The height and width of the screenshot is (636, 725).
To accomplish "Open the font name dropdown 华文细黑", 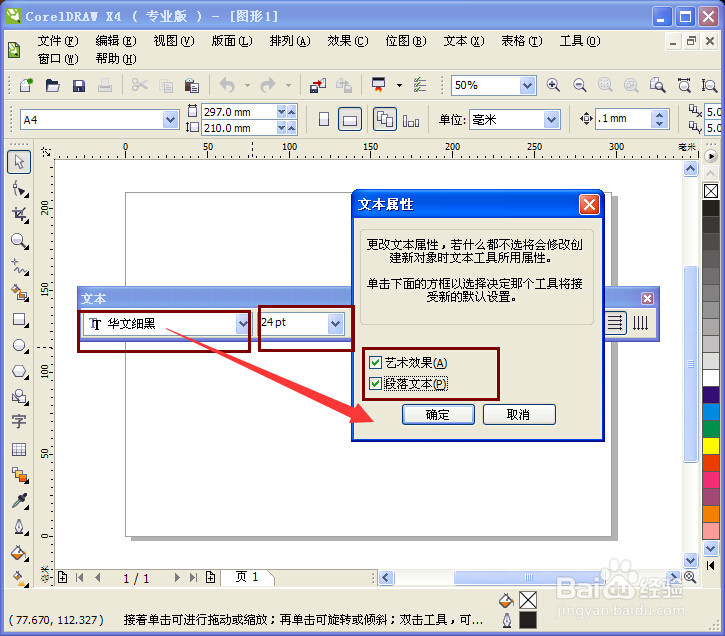I will click(243, 324).
